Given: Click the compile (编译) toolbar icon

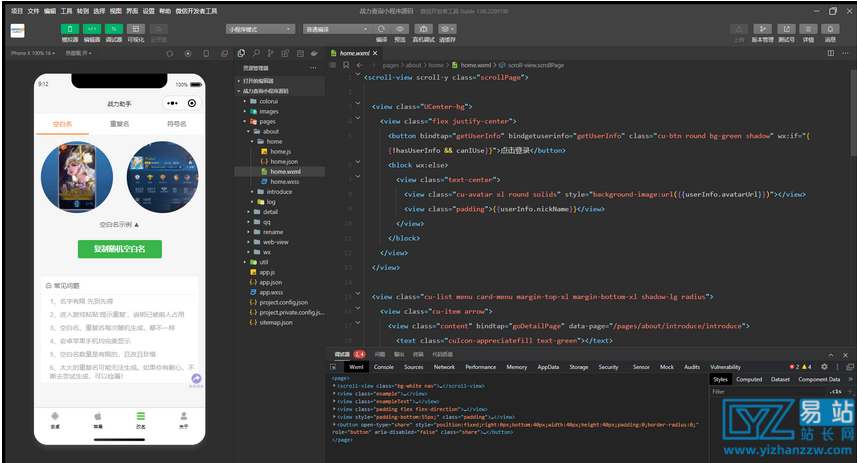Looking at the screenshot, I should click(x=381, y=30).
